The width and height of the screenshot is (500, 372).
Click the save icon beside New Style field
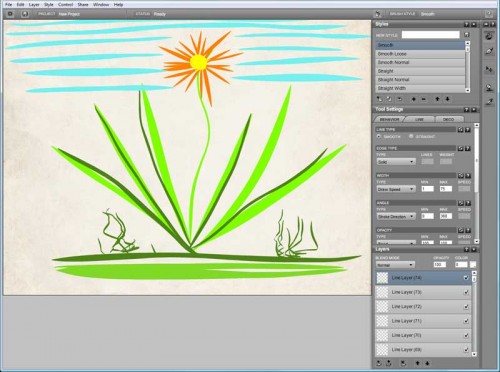(x=467, y=35)
